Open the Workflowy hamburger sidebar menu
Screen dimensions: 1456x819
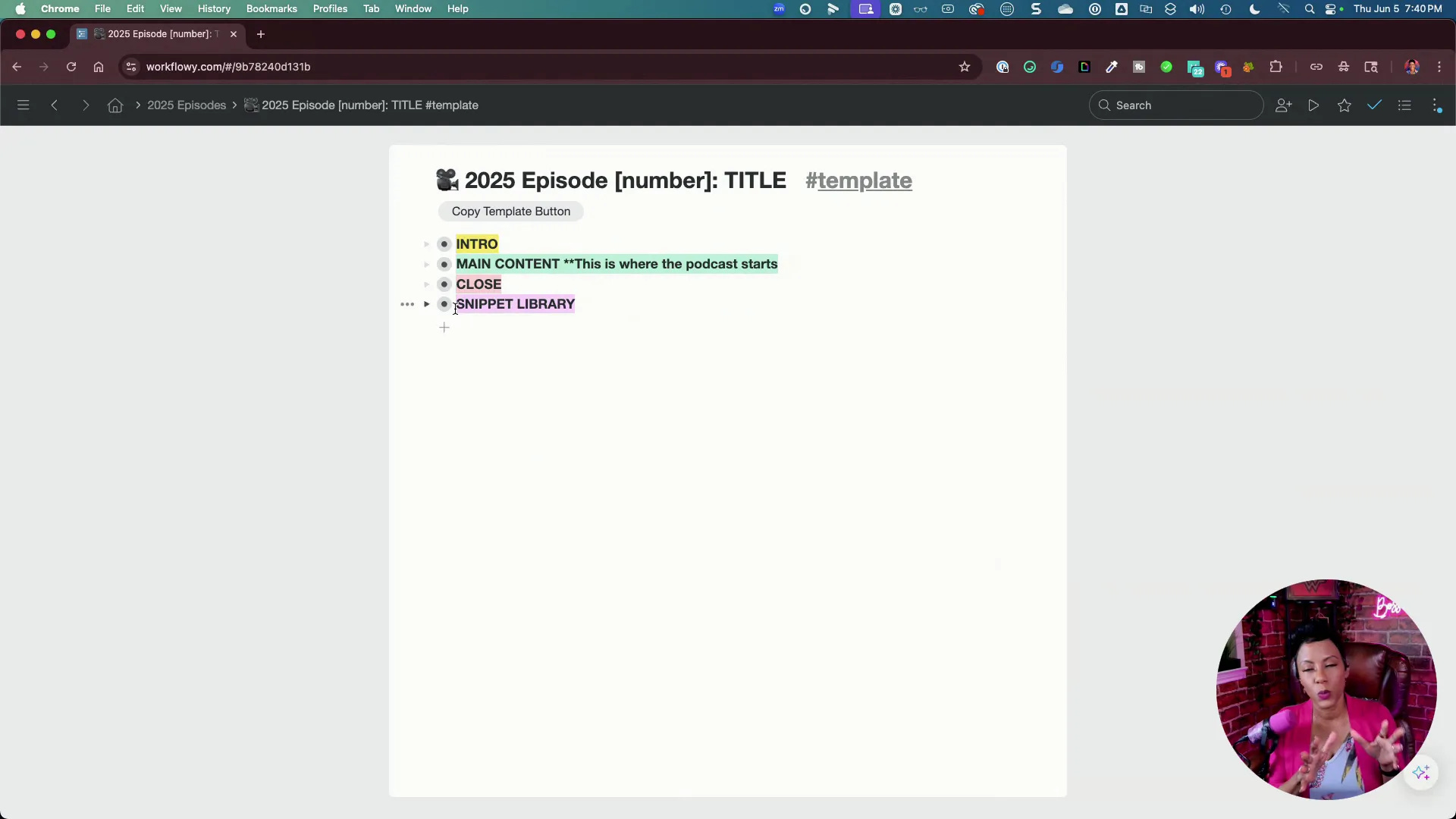(x=24, y=105)
